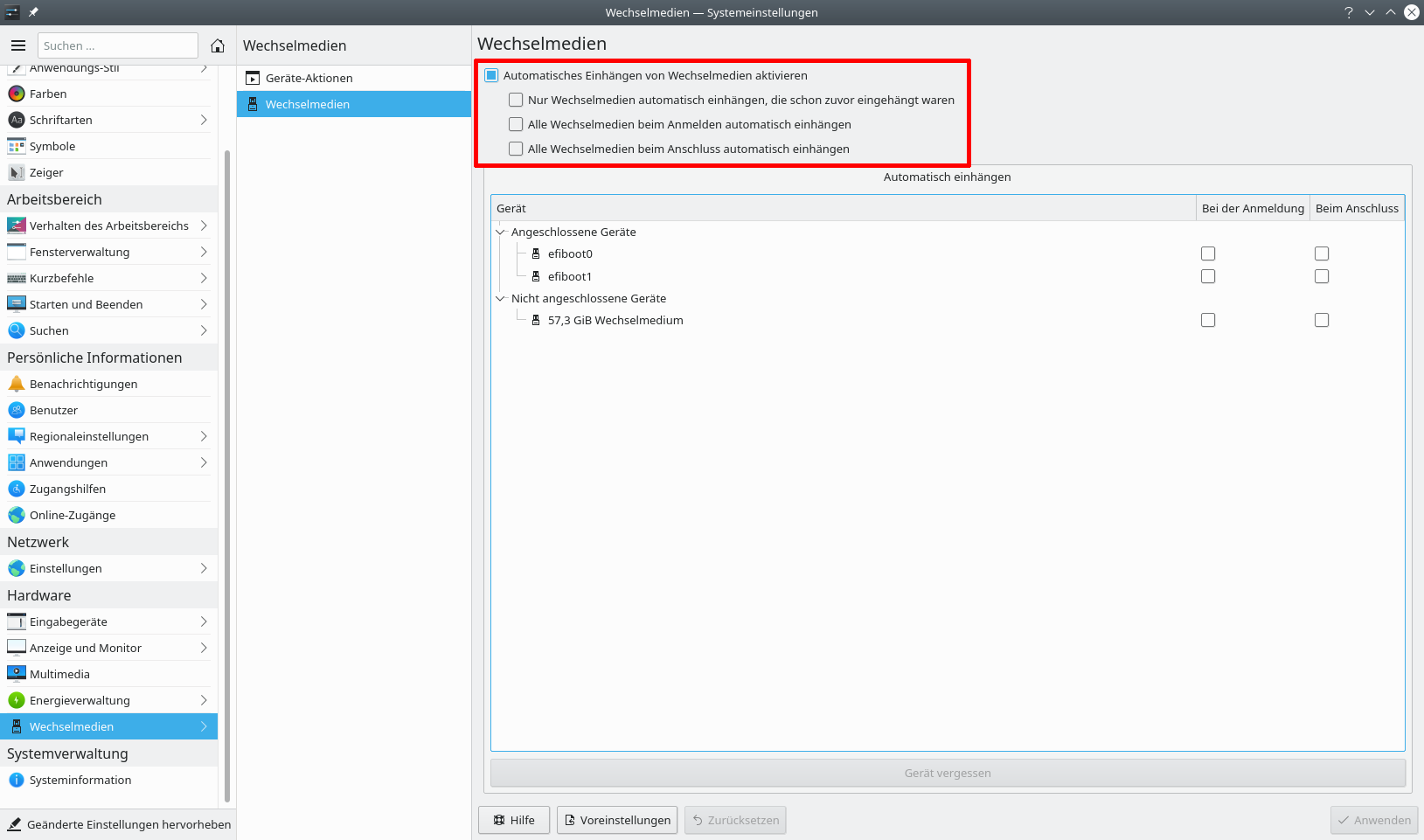1424x840 pixels.
Task: Check efiboot1 Bei der Anmeldung box
Action: pos(1208,276)
